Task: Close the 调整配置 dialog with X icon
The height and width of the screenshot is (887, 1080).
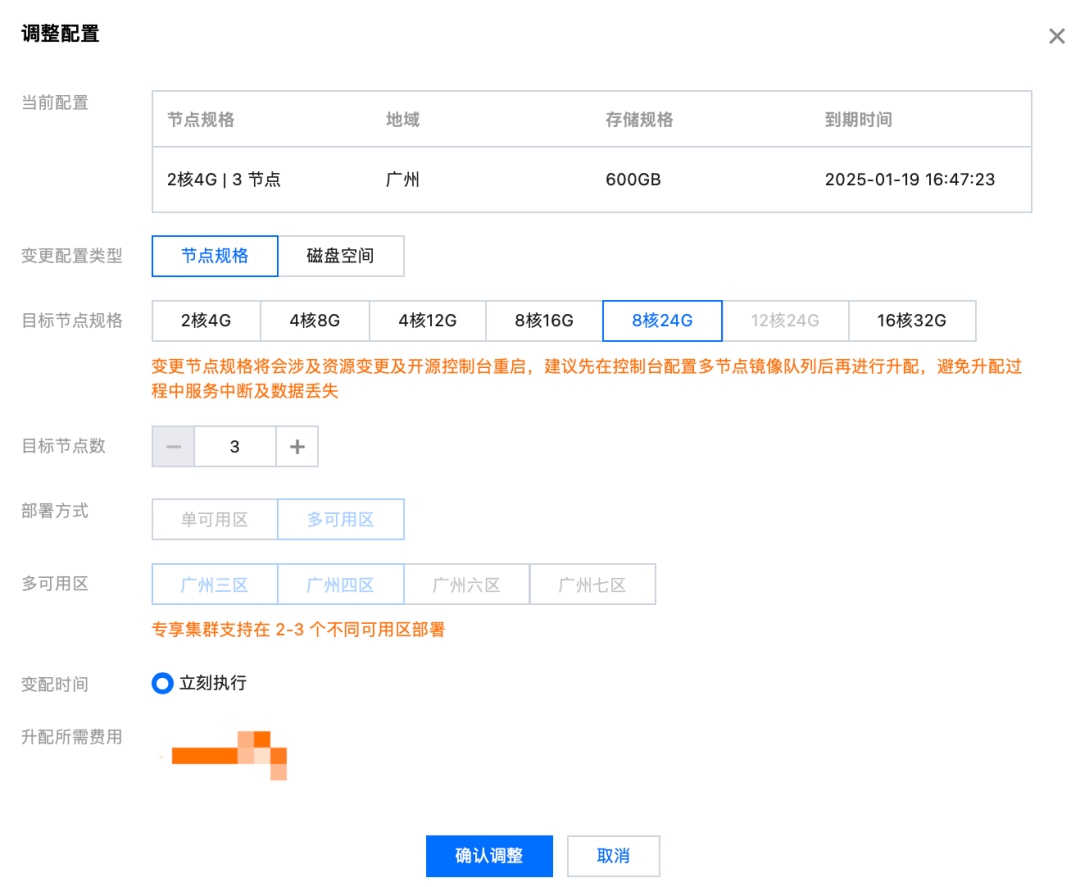Action: (1057, 36)
